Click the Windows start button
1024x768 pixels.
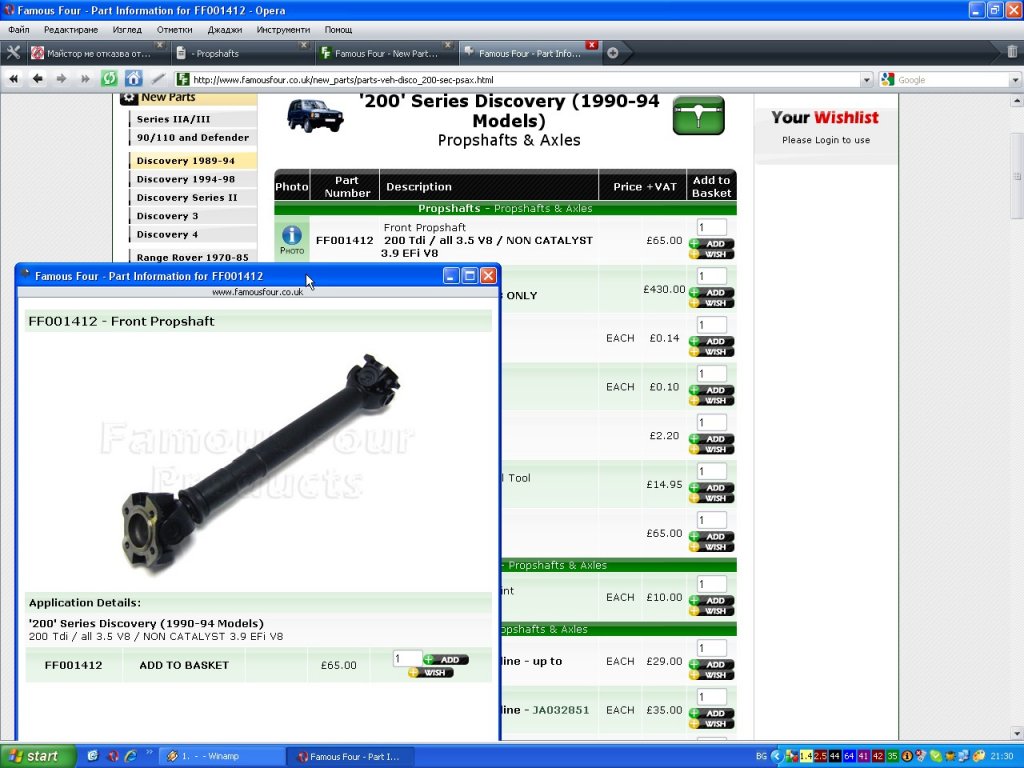[x=38, y=756]
